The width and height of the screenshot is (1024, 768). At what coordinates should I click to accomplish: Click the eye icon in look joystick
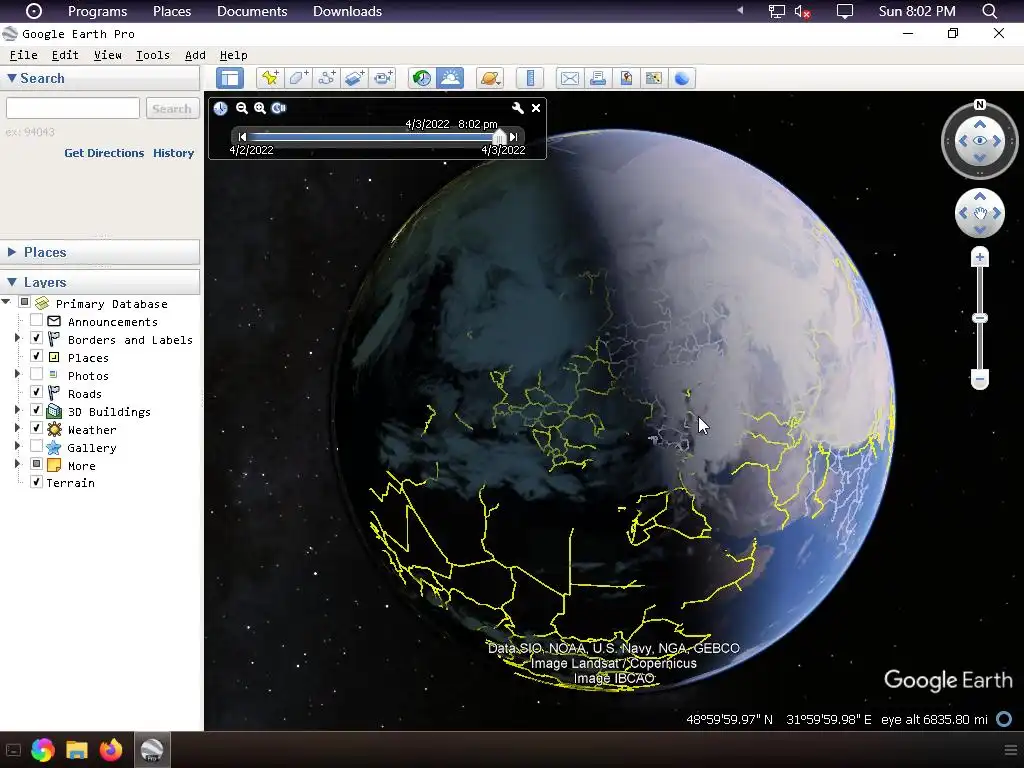click(980, 140)
